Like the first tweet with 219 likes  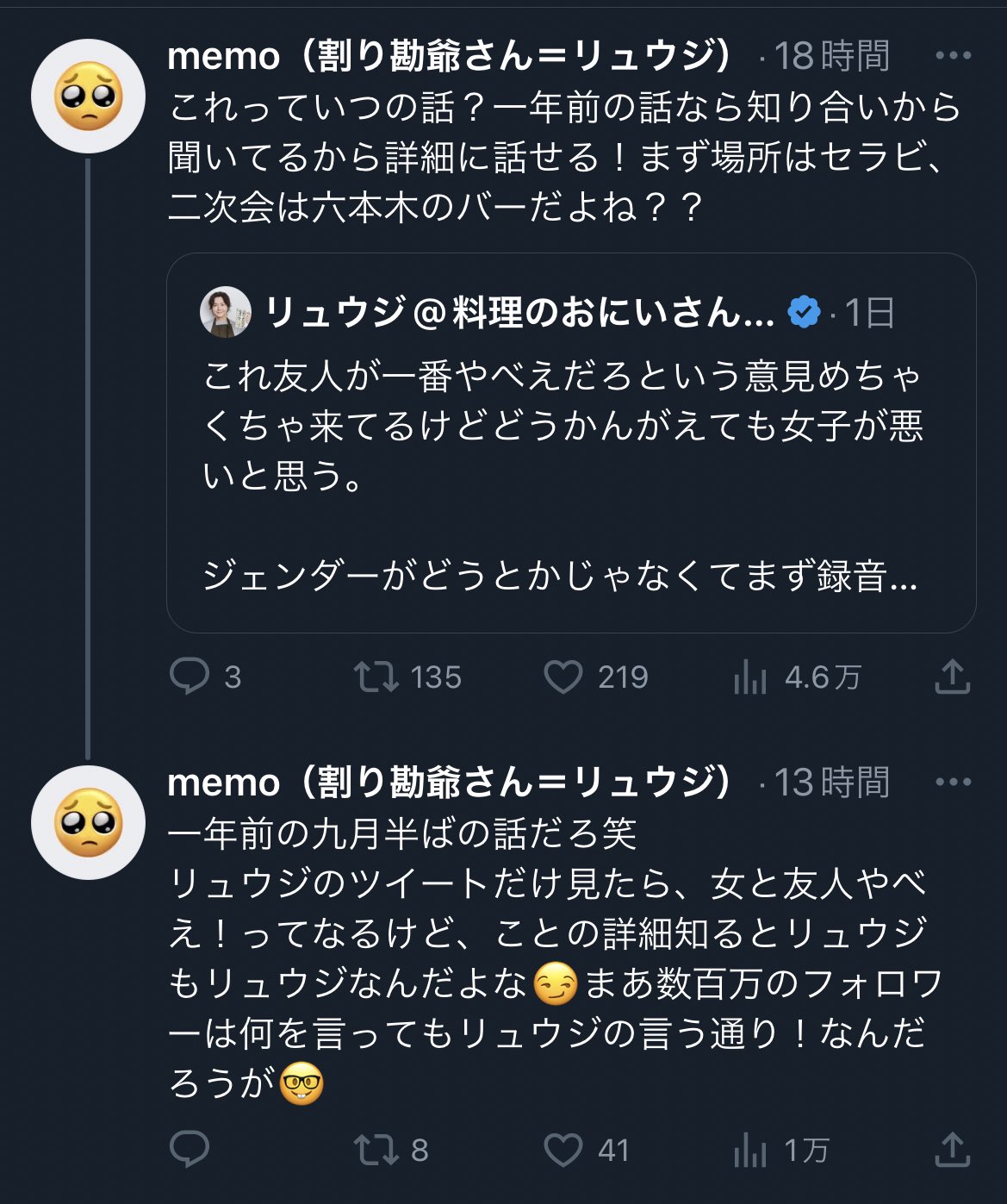[563, 677]
